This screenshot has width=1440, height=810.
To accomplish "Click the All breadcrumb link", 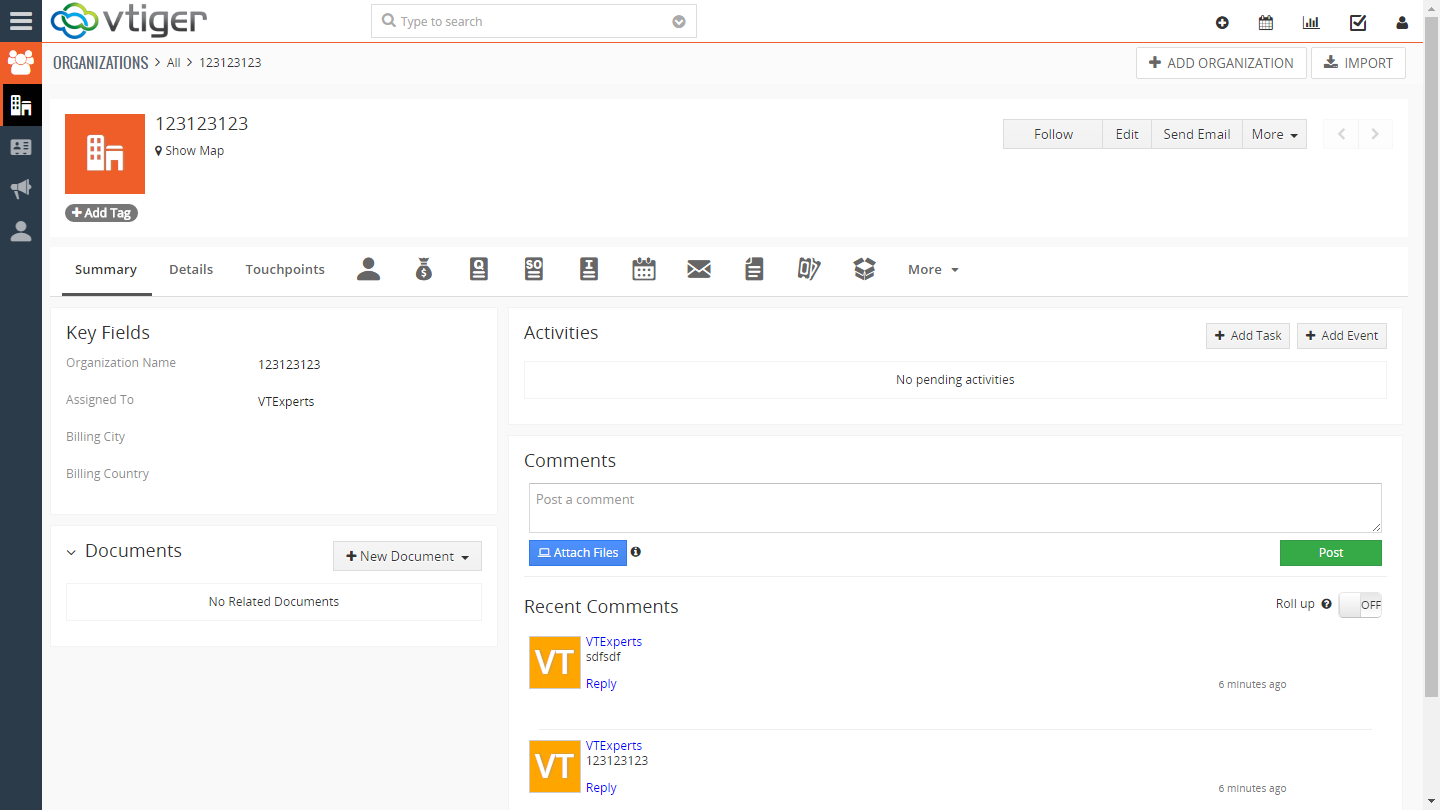I will pos(174,62).
